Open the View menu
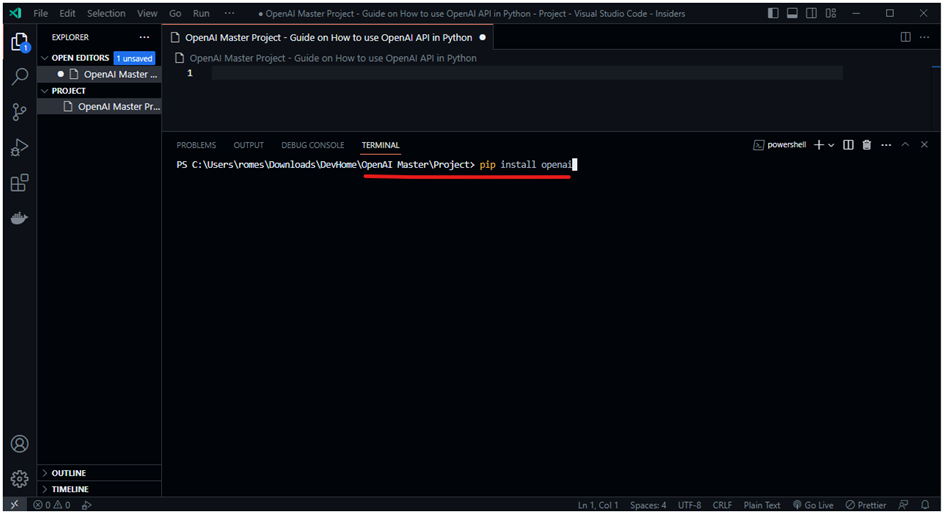 coord(147,13)
